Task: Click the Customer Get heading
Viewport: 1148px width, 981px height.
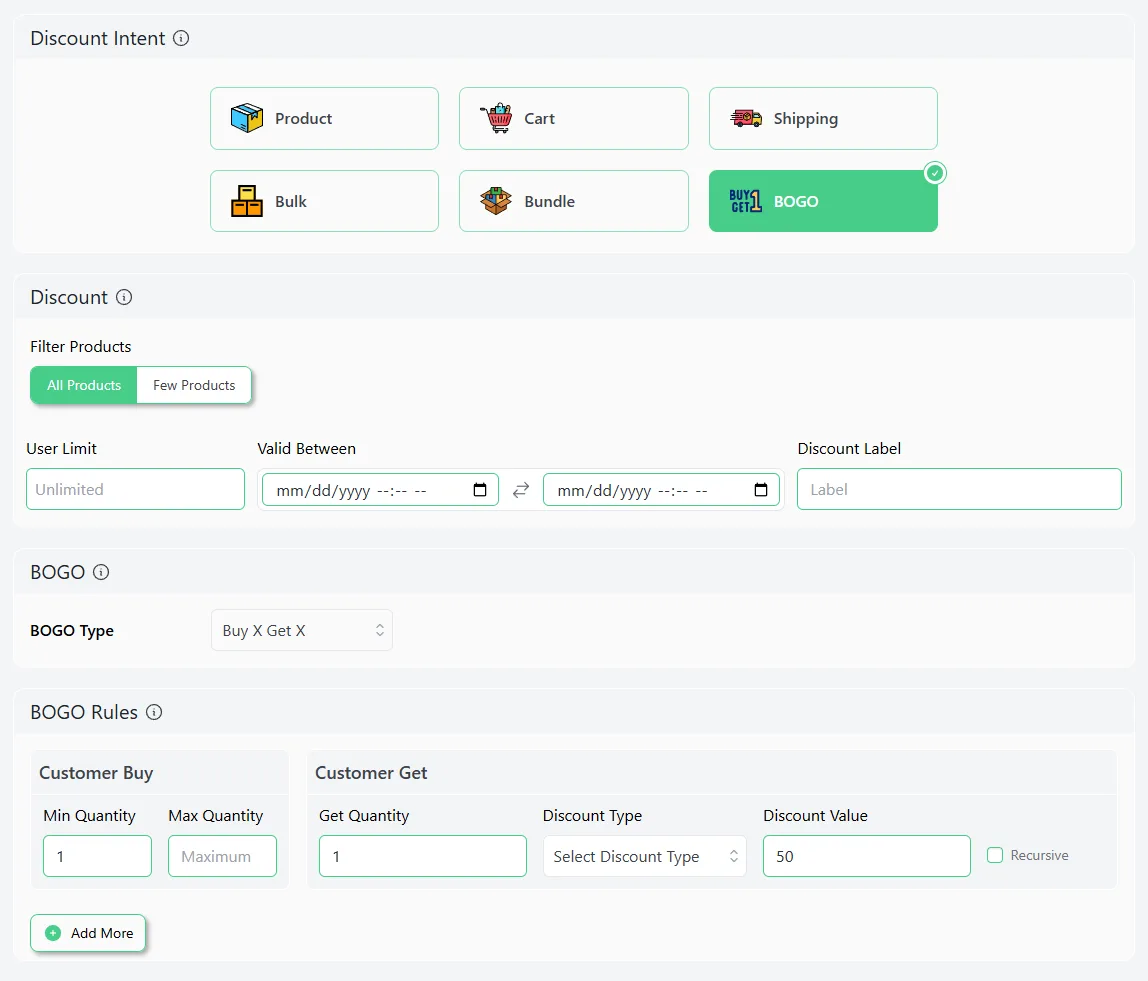Action: click(x=371, y=773)
